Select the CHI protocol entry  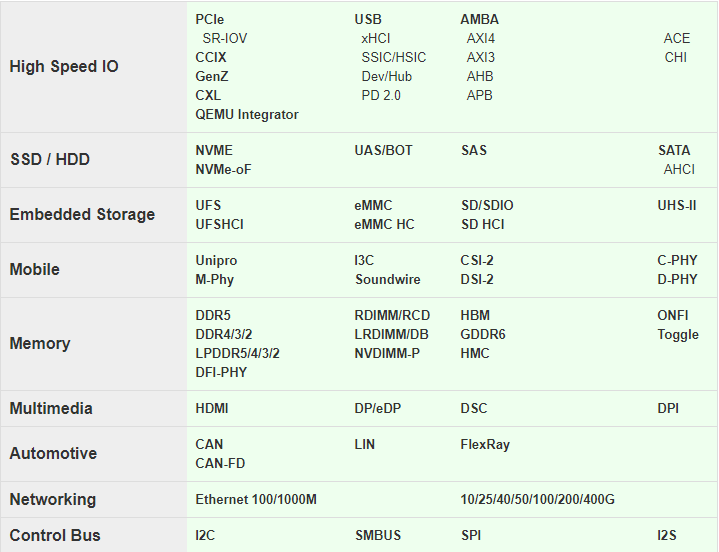(676, 57)
